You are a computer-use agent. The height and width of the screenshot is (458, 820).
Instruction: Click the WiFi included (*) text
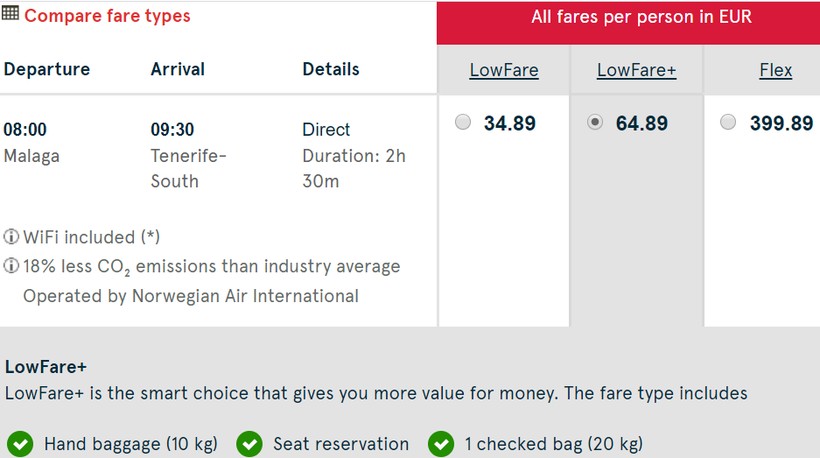pos(91,238)
